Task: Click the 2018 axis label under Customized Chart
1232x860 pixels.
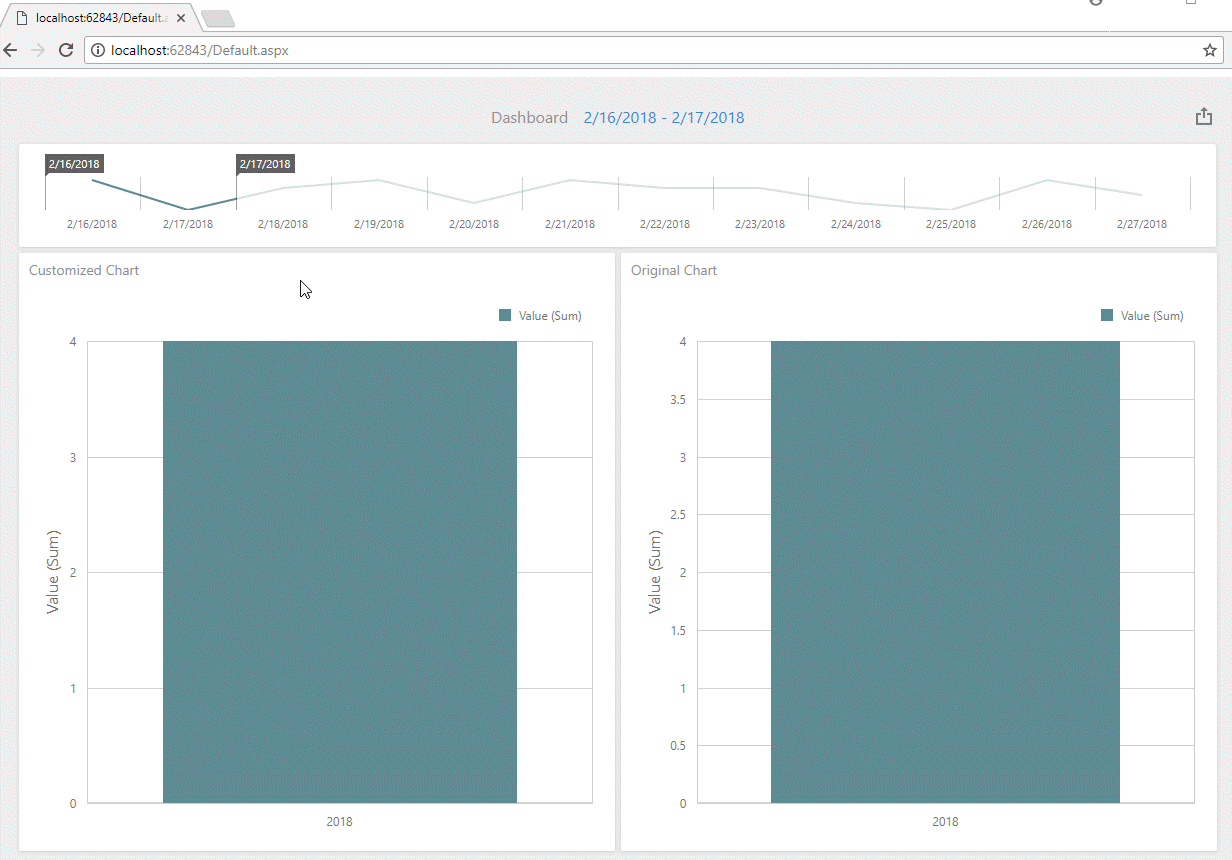Action: pyautogui.click(x=340, y=822)
